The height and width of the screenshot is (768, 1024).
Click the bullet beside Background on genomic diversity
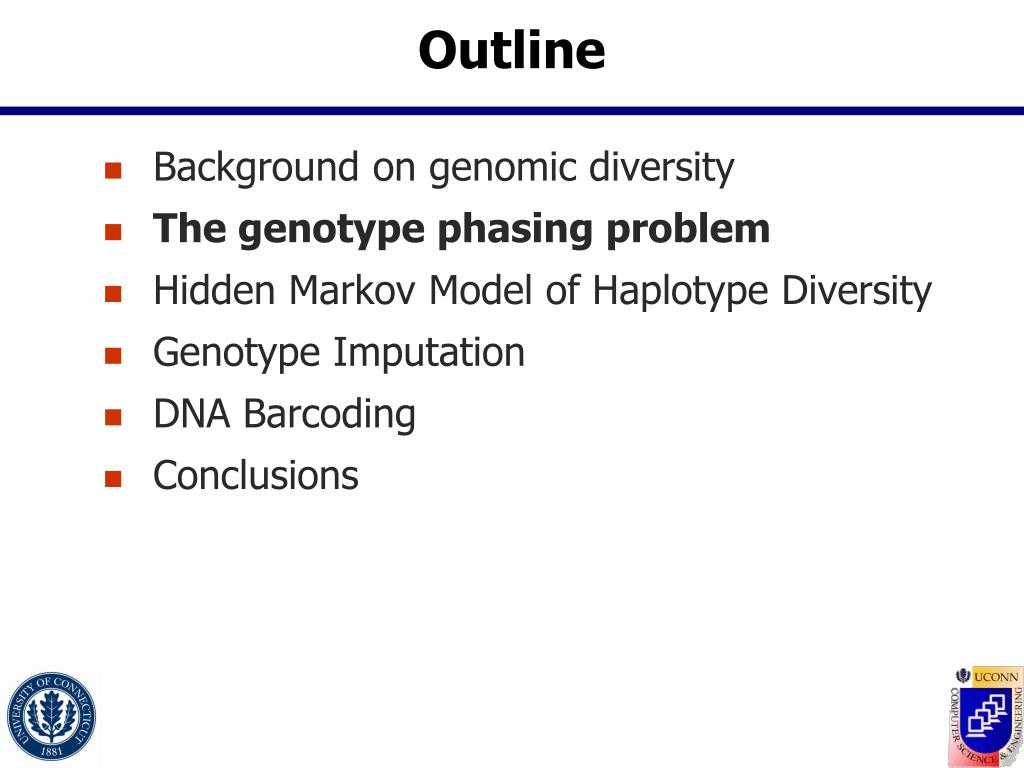[113, 170]
